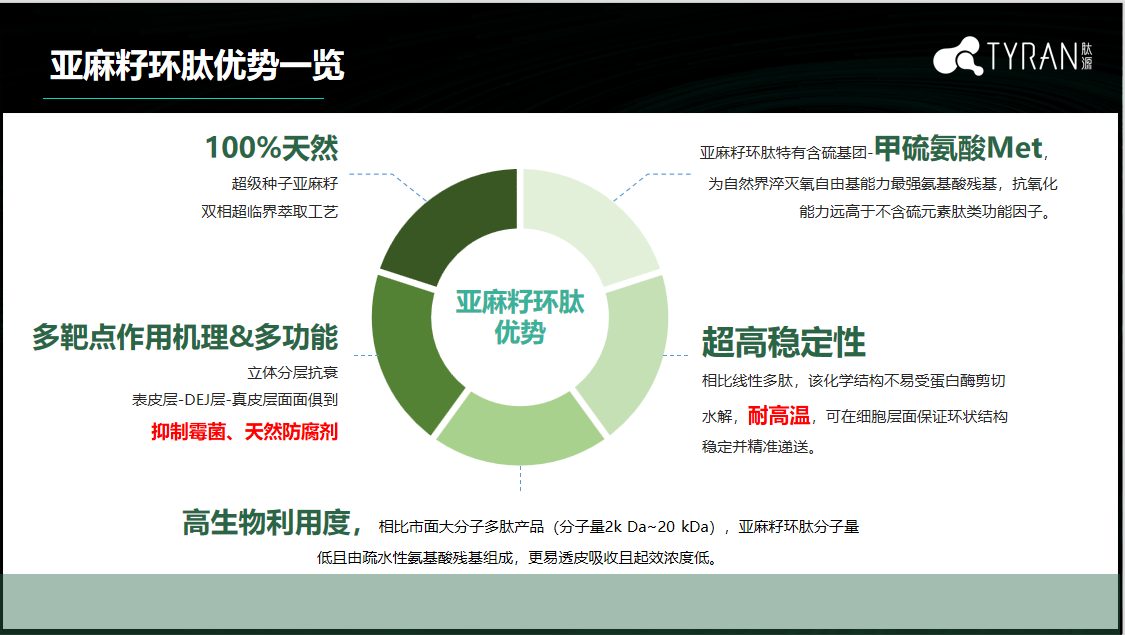Click the heading 100%天然
The width and height of the screenshot is (1125, 635).
click(271, 148)
